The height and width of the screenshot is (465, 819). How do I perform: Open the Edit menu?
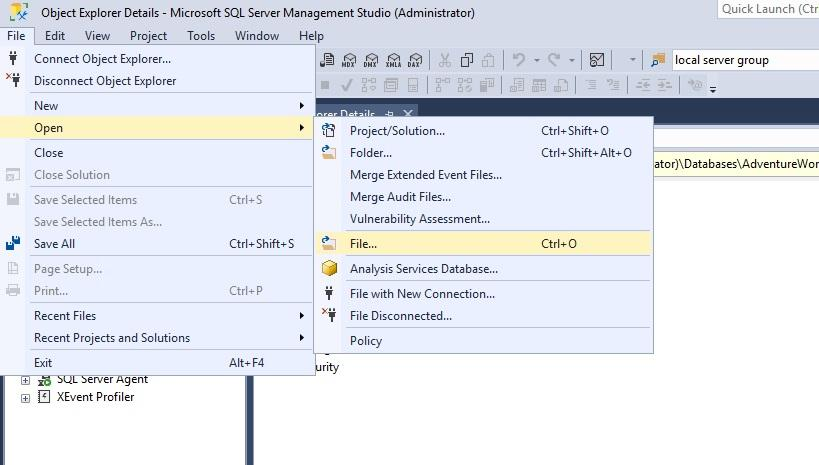point(55,36)
